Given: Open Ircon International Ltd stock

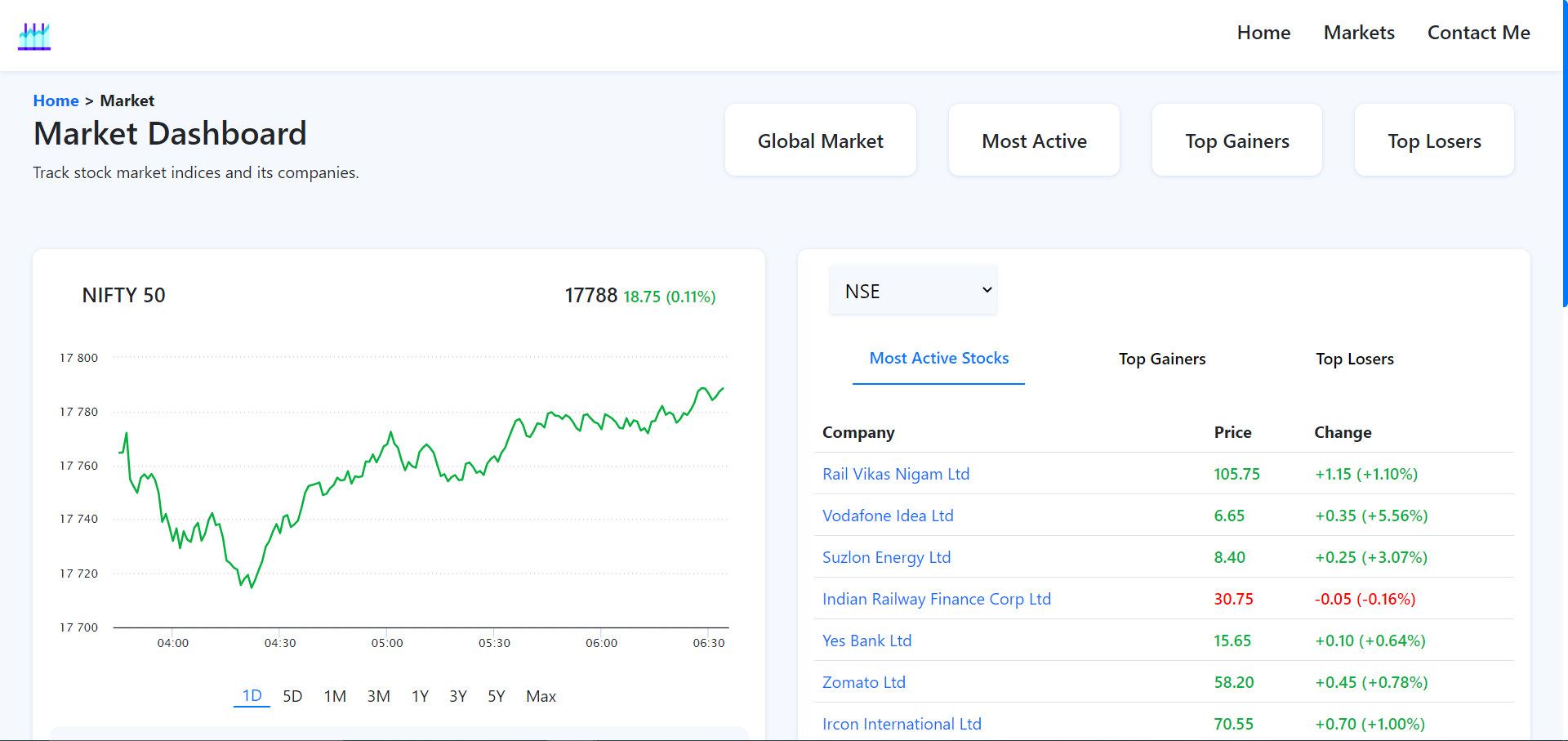Looking at the screenshot, I should tap(902, 724).
